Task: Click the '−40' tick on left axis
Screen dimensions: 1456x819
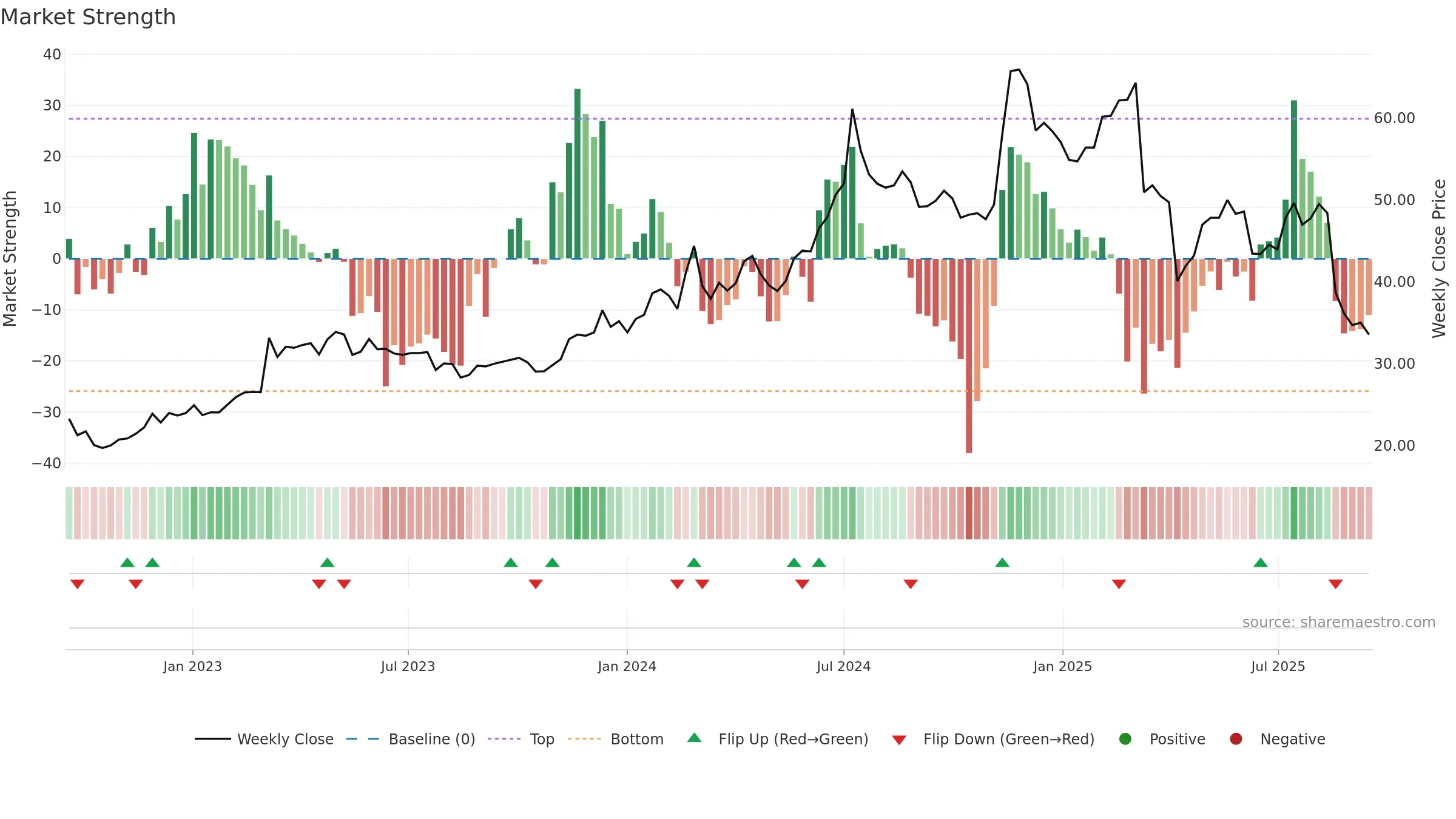Action: tap(47, 463)
